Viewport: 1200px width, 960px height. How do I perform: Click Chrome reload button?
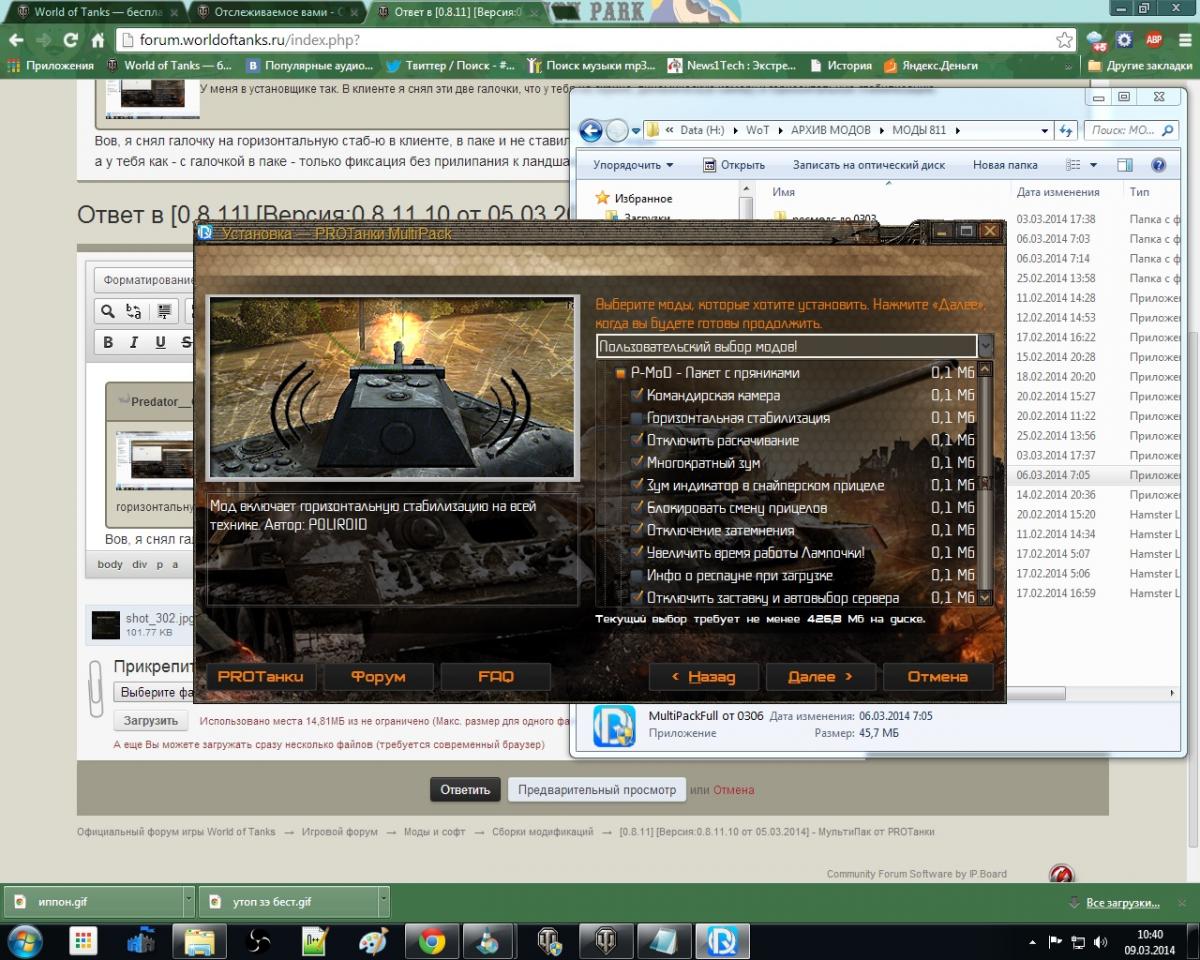70,41
